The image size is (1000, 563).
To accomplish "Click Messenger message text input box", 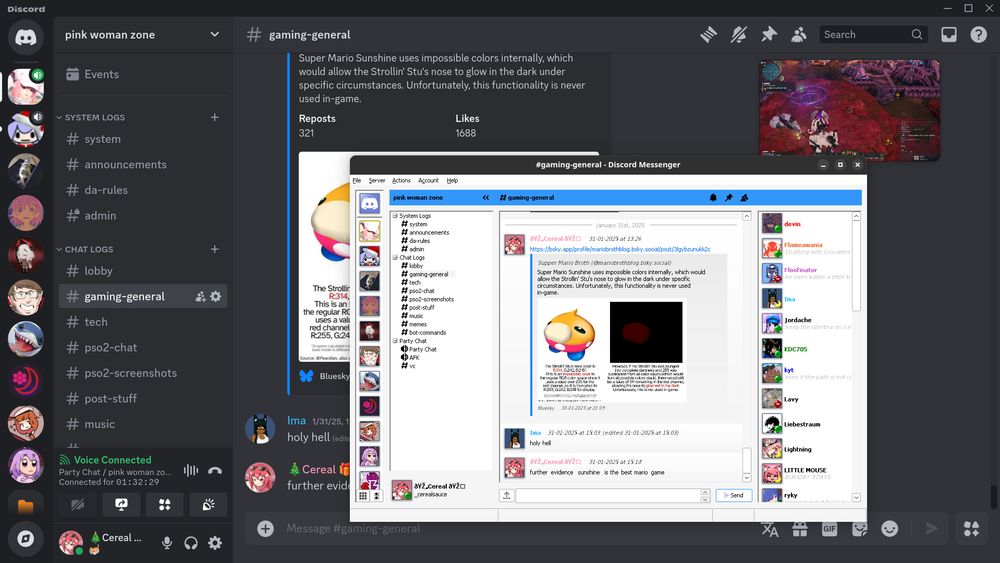I will (x=608, y=495).
